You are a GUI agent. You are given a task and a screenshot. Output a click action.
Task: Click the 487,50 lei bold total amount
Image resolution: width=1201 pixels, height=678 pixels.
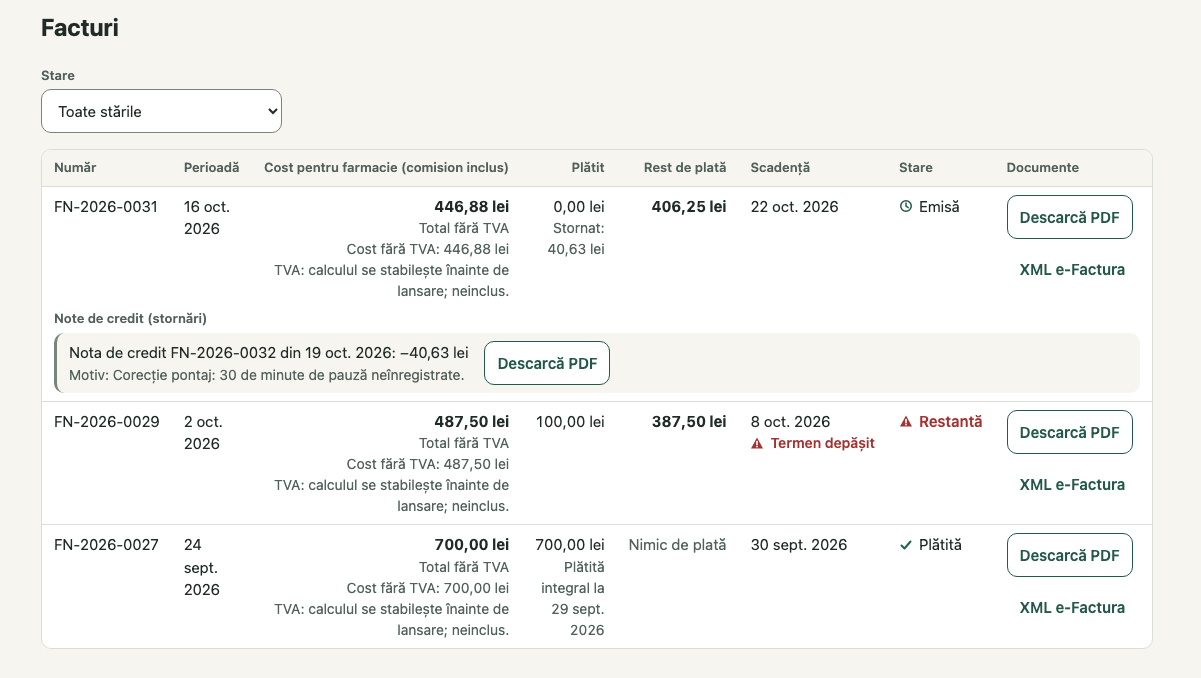(471, 422)
